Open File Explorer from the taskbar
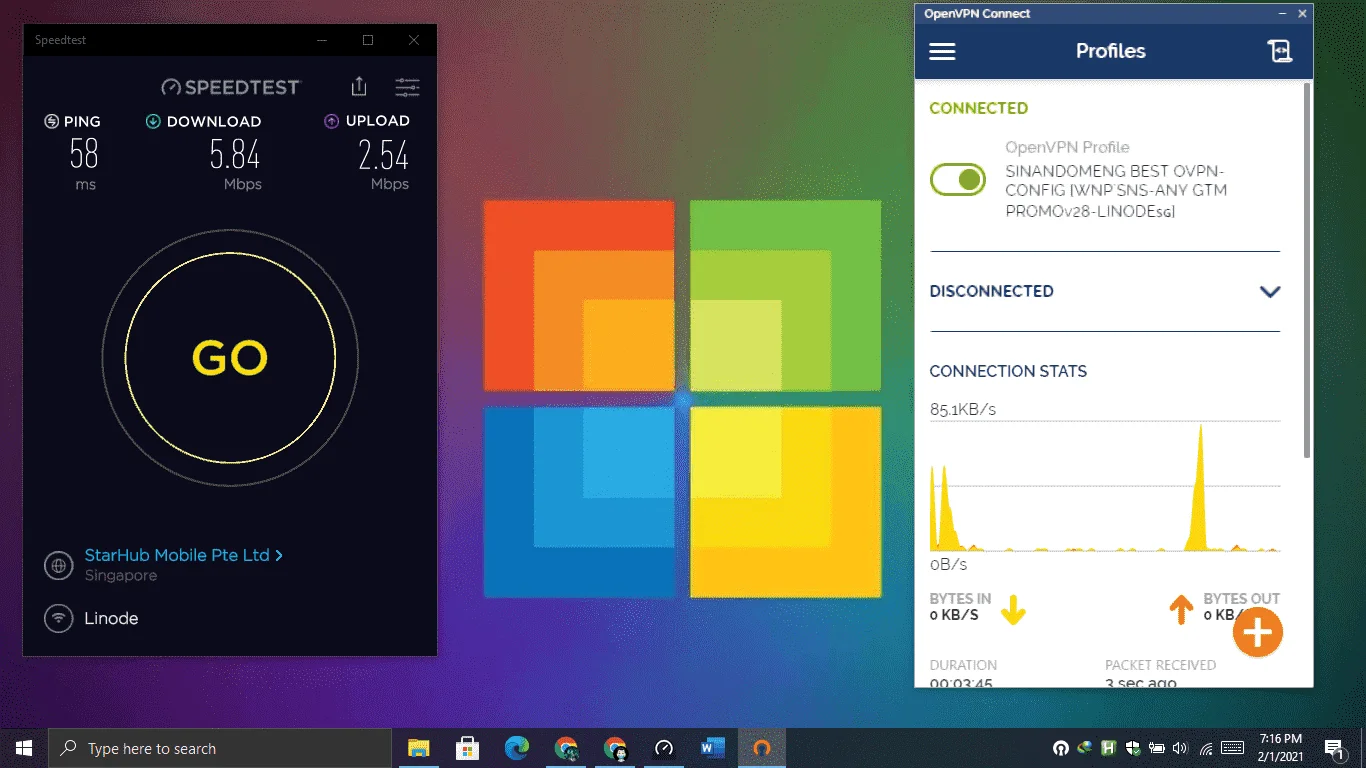The height and width of the screenshot is (768, 1366). 418,748
